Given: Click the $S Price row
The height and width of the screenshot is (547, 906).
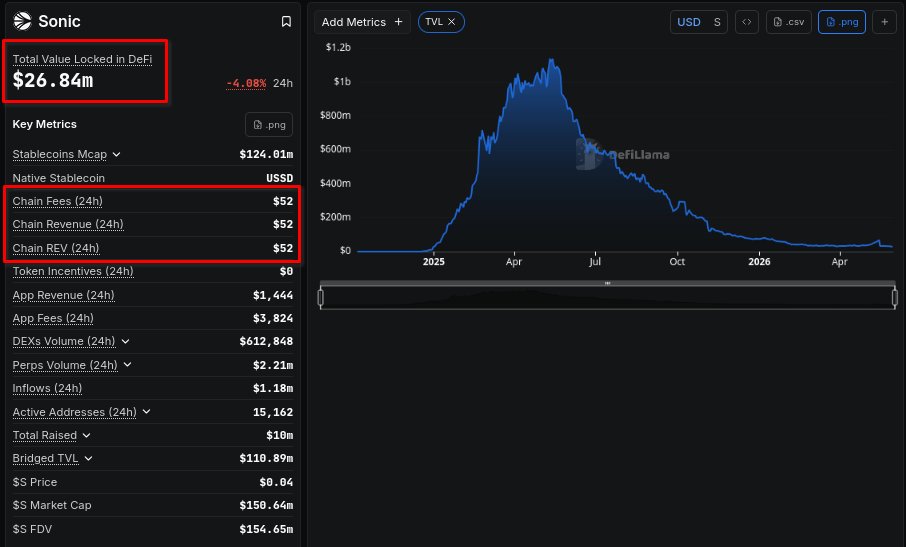Looking at the screenshot, I should pos(153,482).
